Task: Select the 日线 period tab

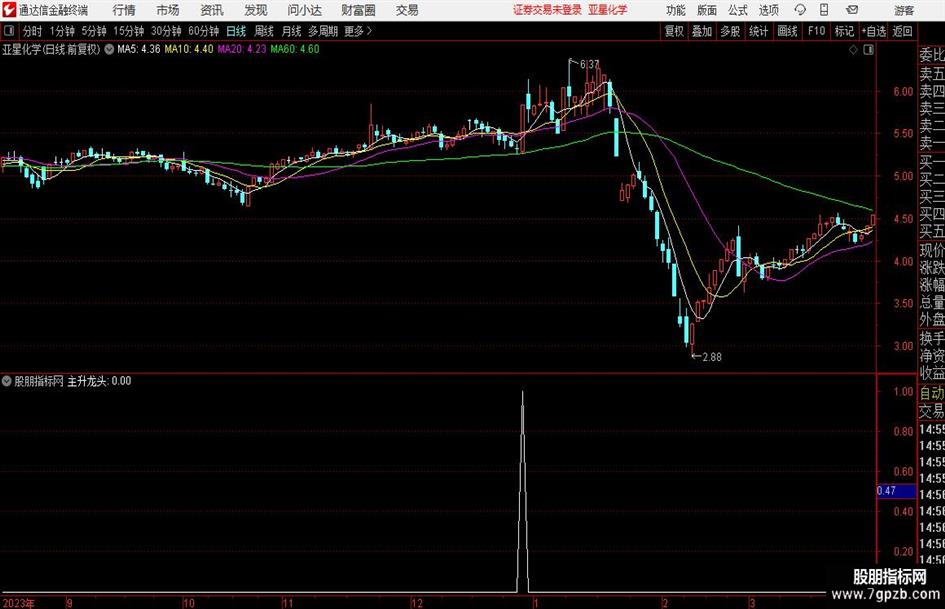Action: click(236, 31)
